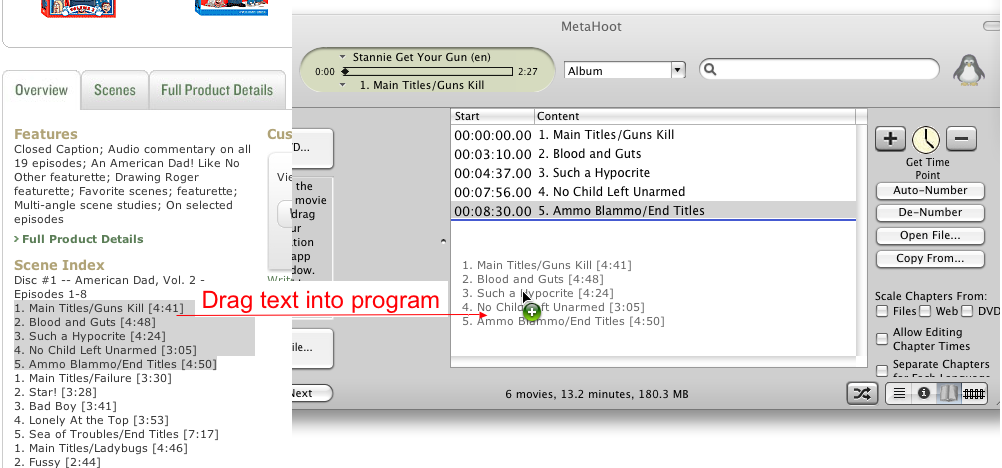Screen dimensions: 1002x468
Task: Expand the 1. Main Titles/Guns Kill display triangle
Action: pyautogui.click(x=343, y=84)
